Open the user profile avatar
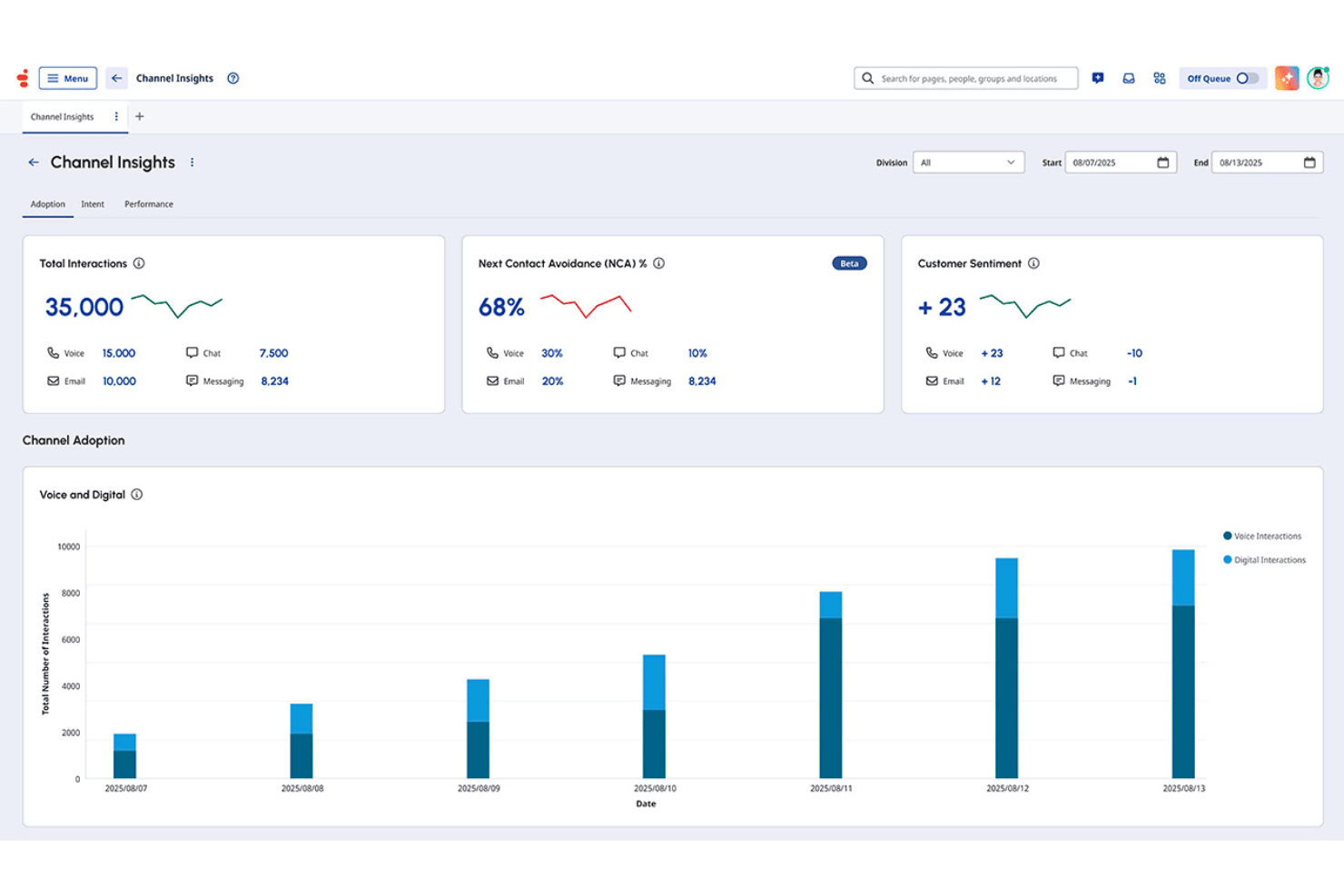The image size is (1344, 896). pyautogui.click(x=1318, y=78)
